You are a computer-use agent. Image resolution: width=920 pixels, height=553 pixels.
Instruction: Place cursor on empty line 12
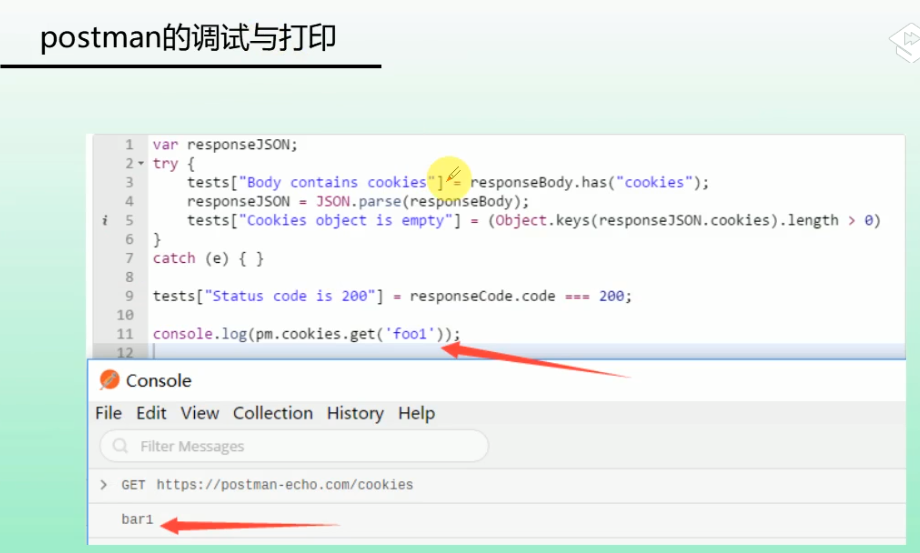(528, 352)
